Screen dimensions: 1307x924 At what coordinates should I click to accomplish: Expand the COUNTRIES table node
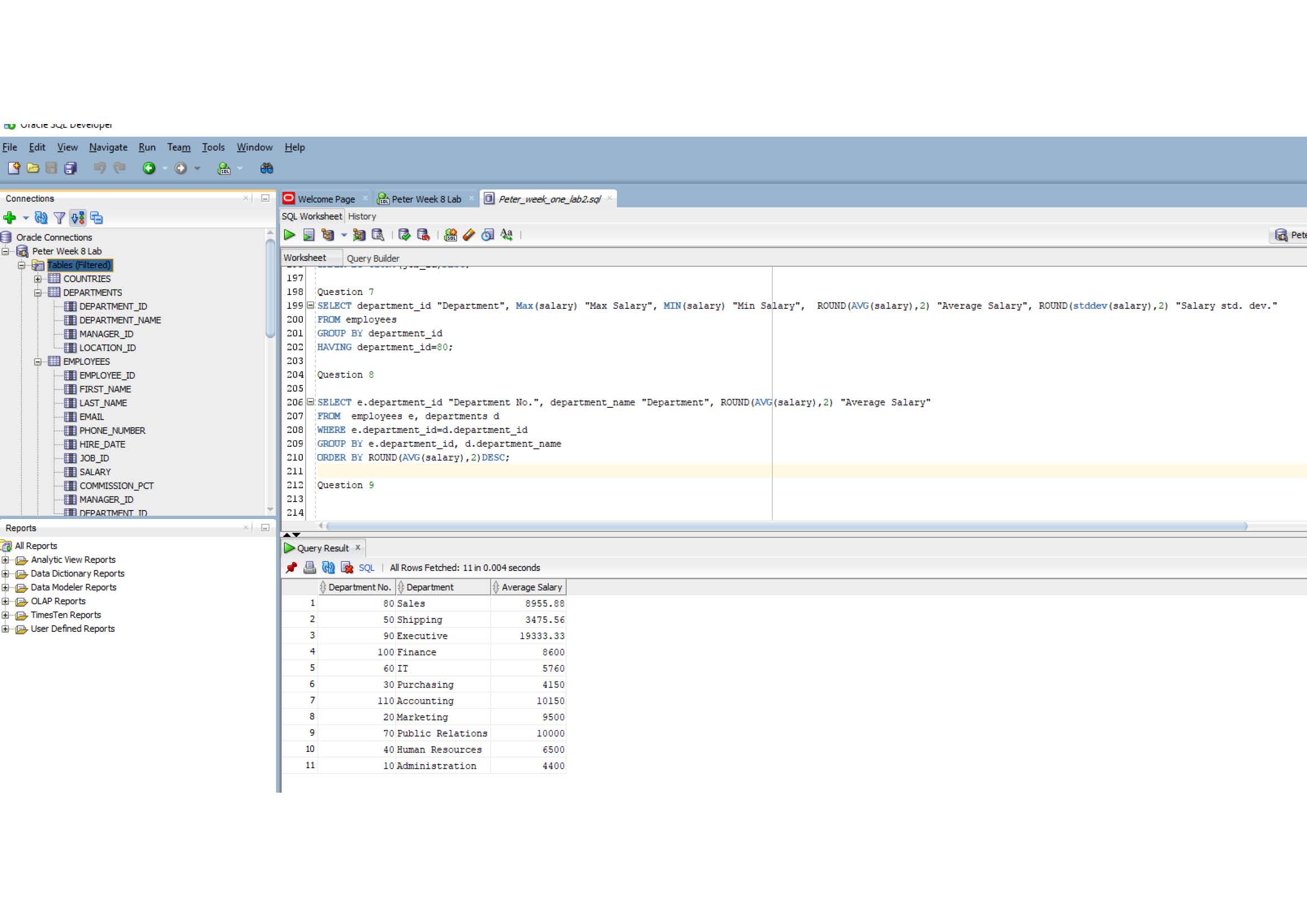(37, 279)
